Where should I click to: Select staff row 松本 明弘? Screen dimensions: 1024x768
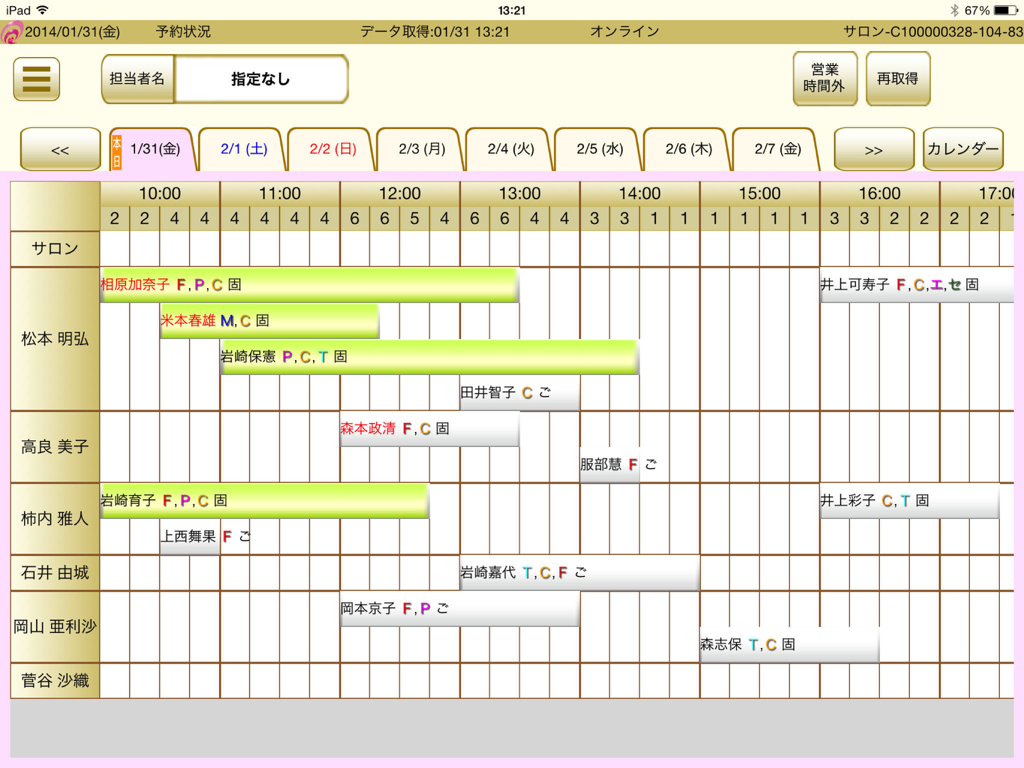(x=55, y=339)
